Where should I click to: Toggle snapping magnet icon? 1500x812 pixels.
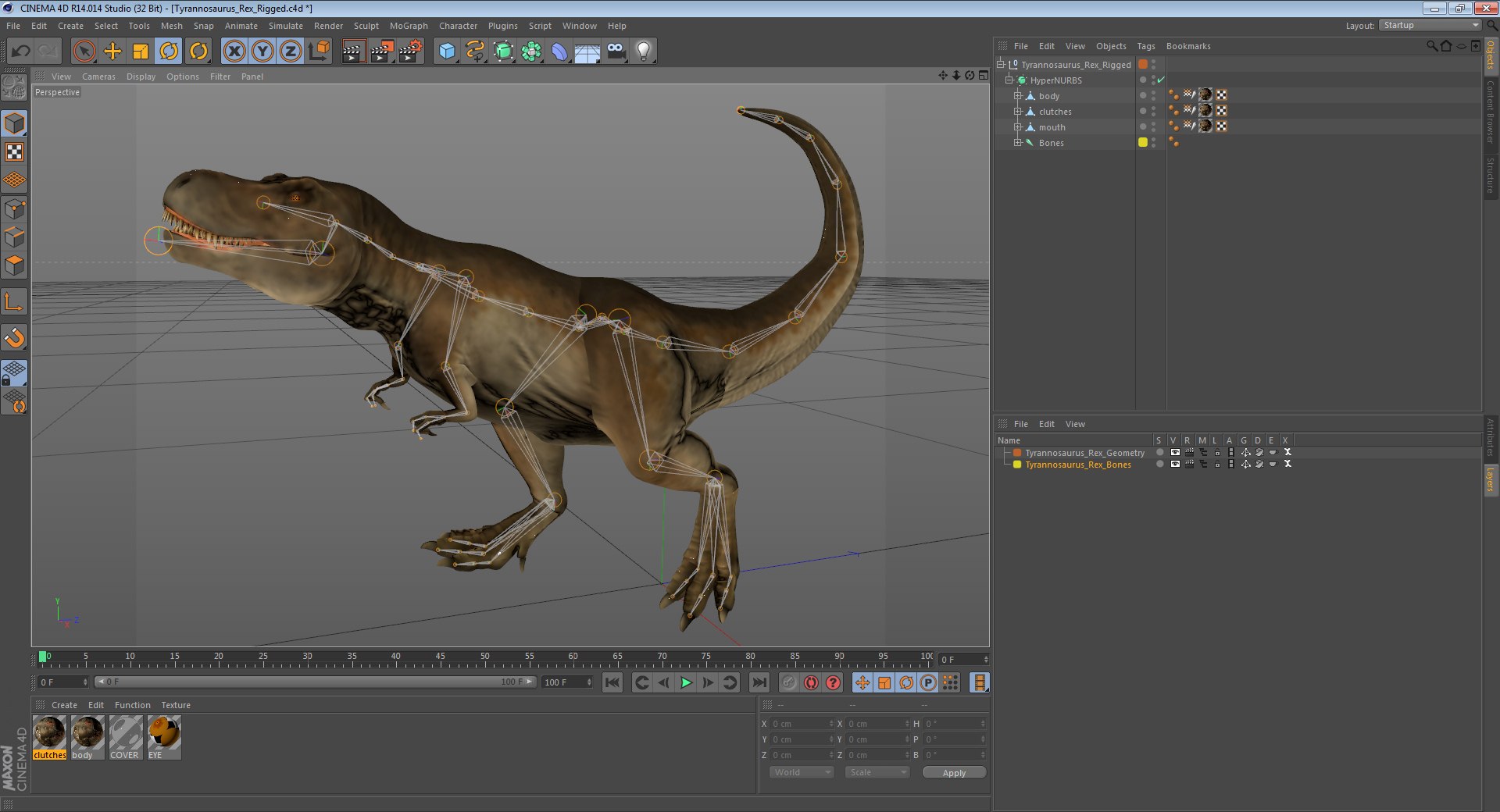tap(15, 337)
